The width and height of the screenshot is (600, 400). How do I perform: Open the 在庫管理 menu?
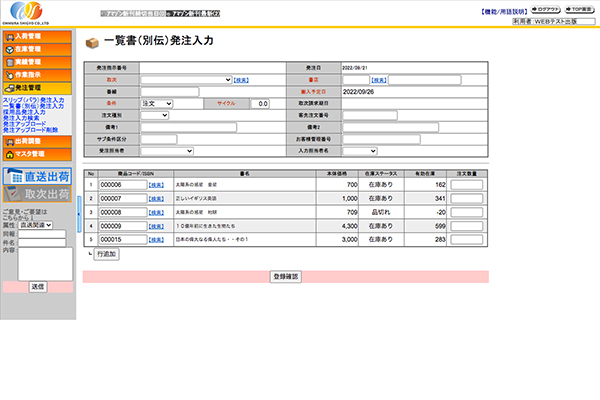tap(37, 49)
